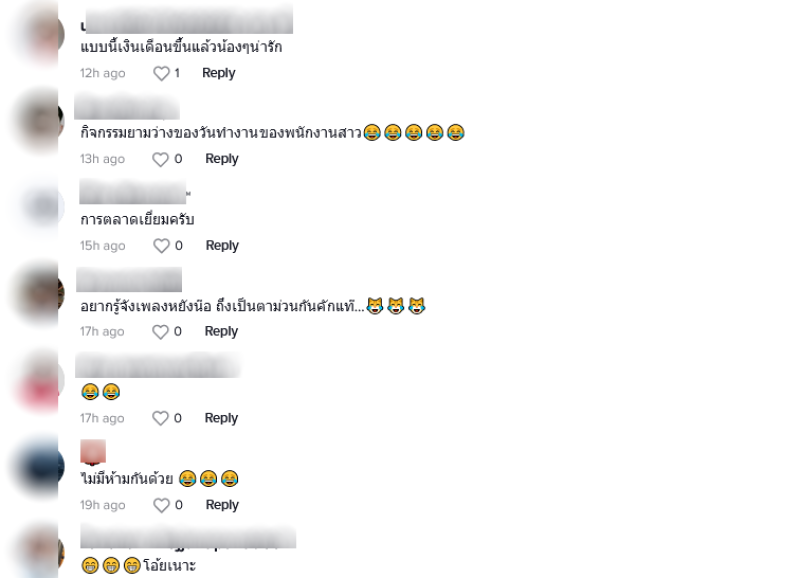Open avatar of the pink-shirt 17h ago commenter
This screenshot has height=578, width=800.
[40, 380]
